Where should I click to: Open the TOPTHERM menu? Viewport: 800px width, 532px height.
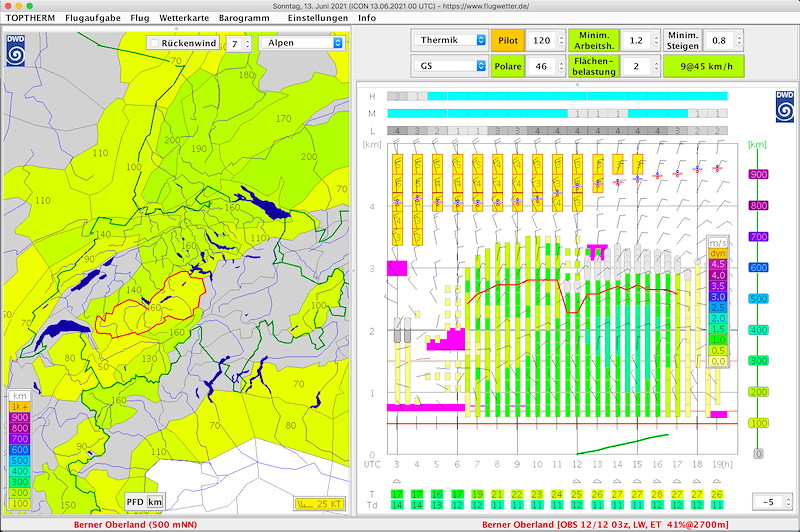[x=30, y=18]
